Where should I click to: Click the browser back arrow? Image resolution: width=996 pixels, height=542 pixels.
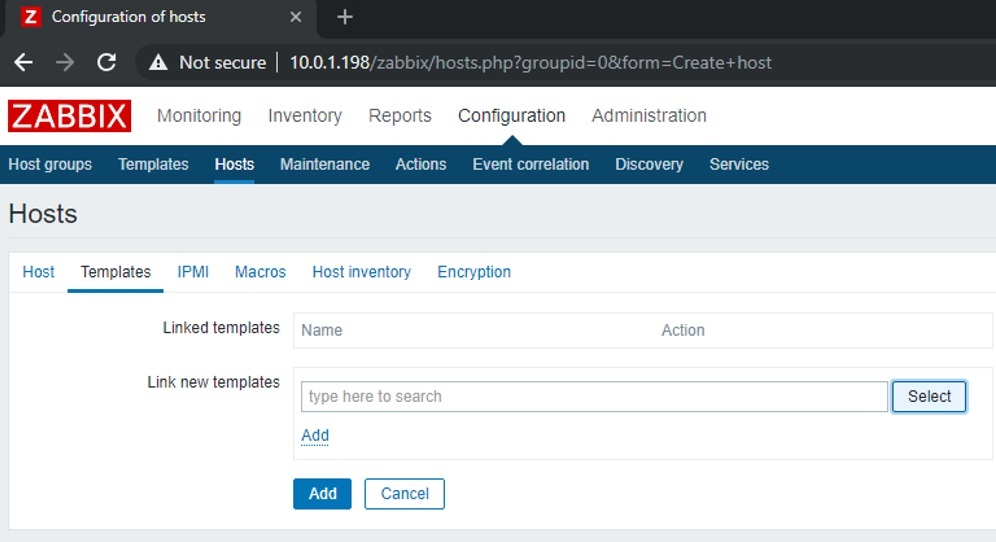tap(24, 62)
